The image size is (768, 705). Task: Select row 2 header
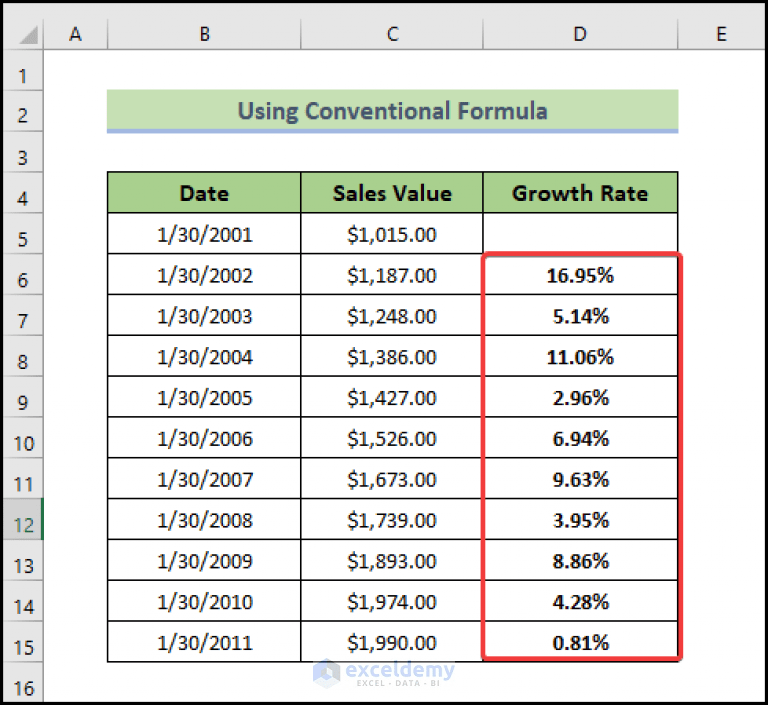[23, 111]
